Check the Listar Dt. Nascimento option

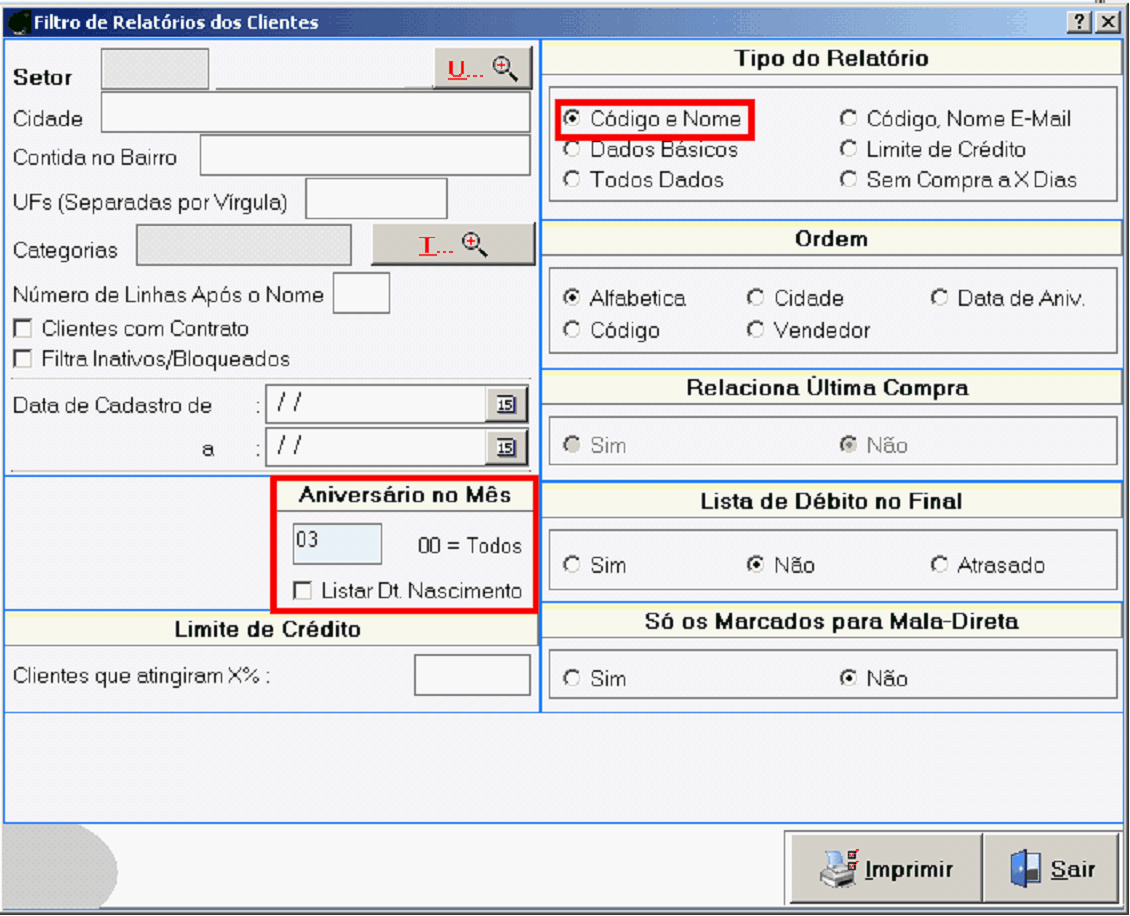tap(302, 591)
